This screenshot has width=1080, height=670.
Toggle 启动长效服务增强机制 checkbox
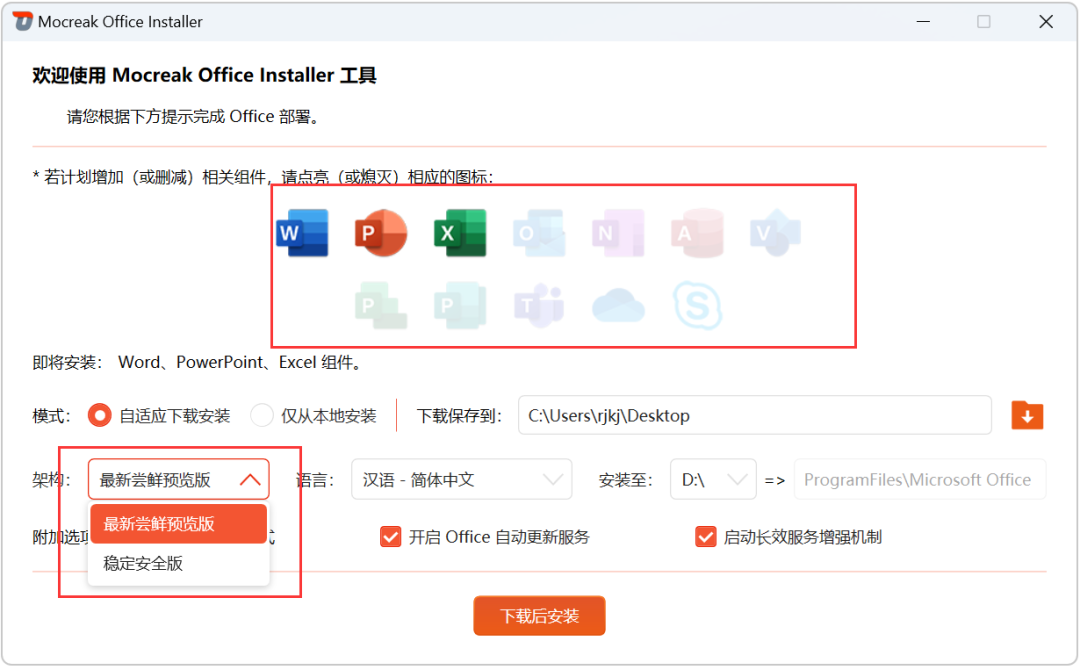coord(706,537)
